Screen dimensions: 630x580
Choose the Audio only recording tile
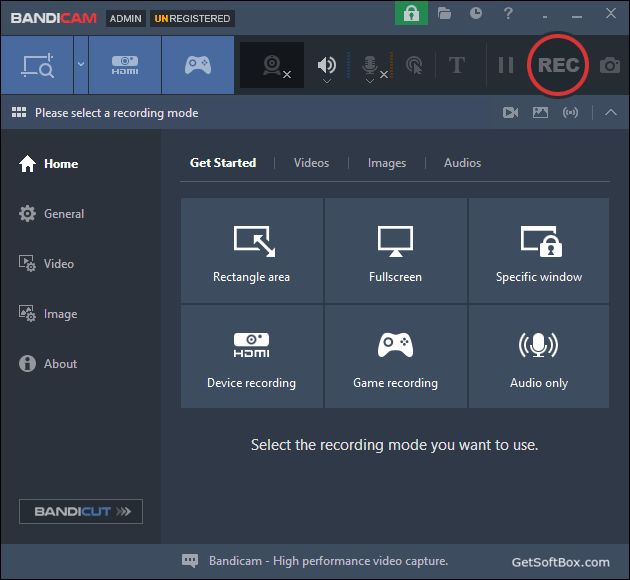[539, 356]
